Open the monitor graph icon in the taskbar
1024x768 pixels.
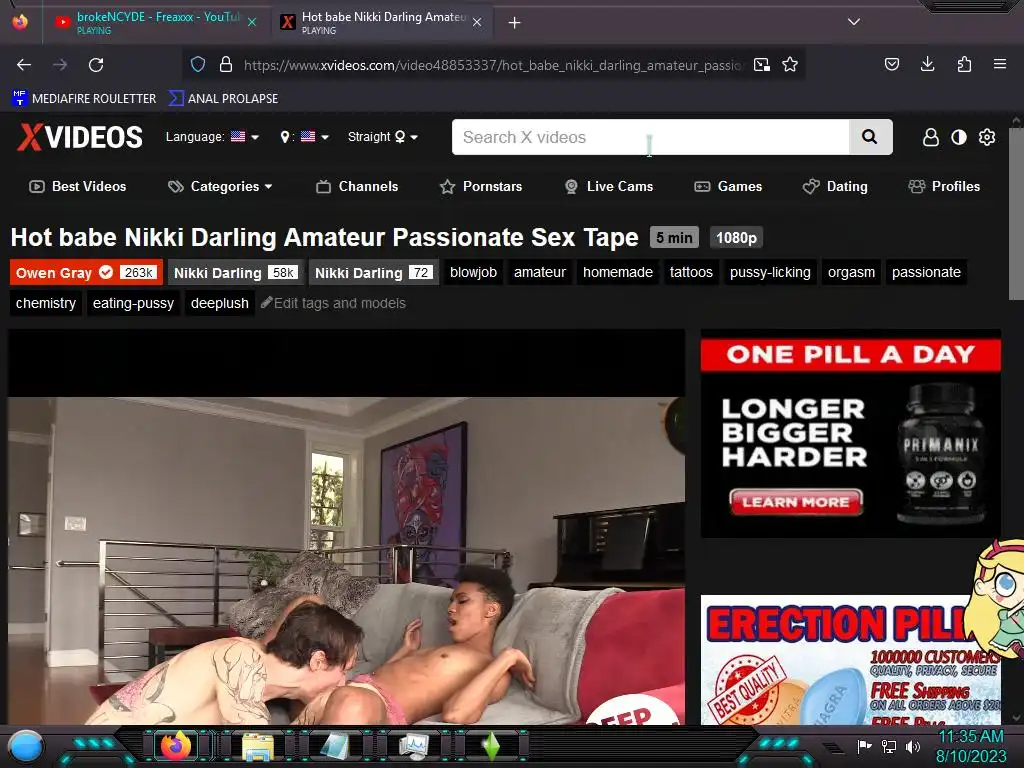[414, 747]
